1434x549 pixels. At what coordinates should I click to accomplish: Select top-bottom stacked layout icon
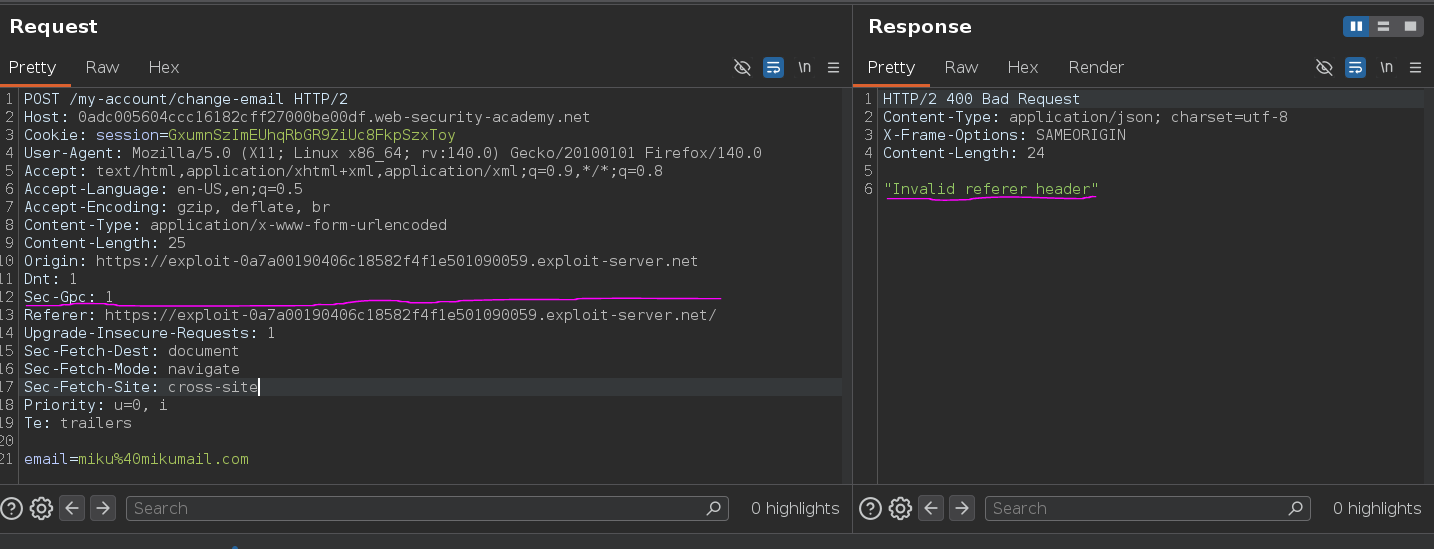(x=1383, y=26)
